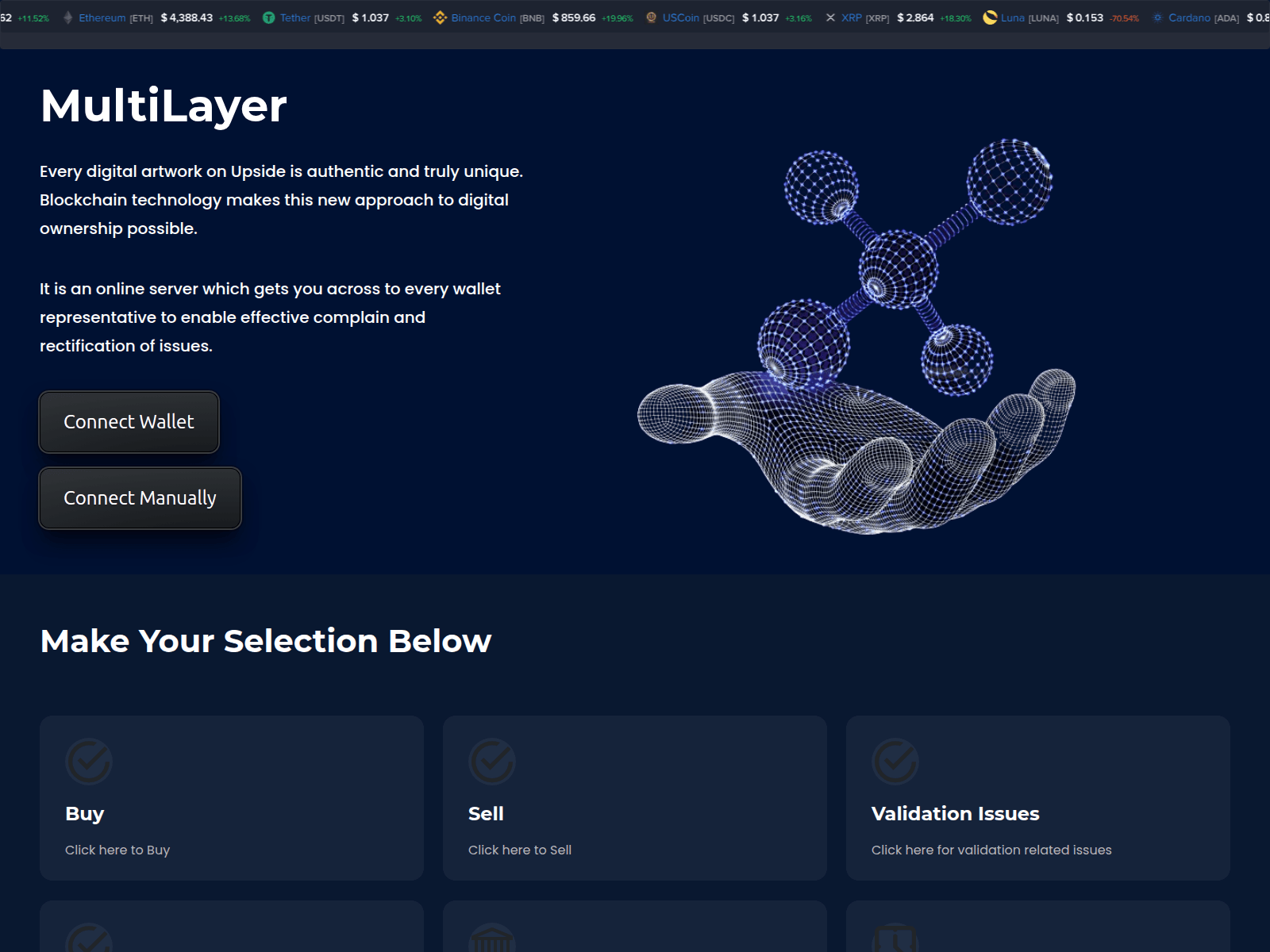Click the checkmark icon on Sell card

pyautogui.click(x=492, y=762)
